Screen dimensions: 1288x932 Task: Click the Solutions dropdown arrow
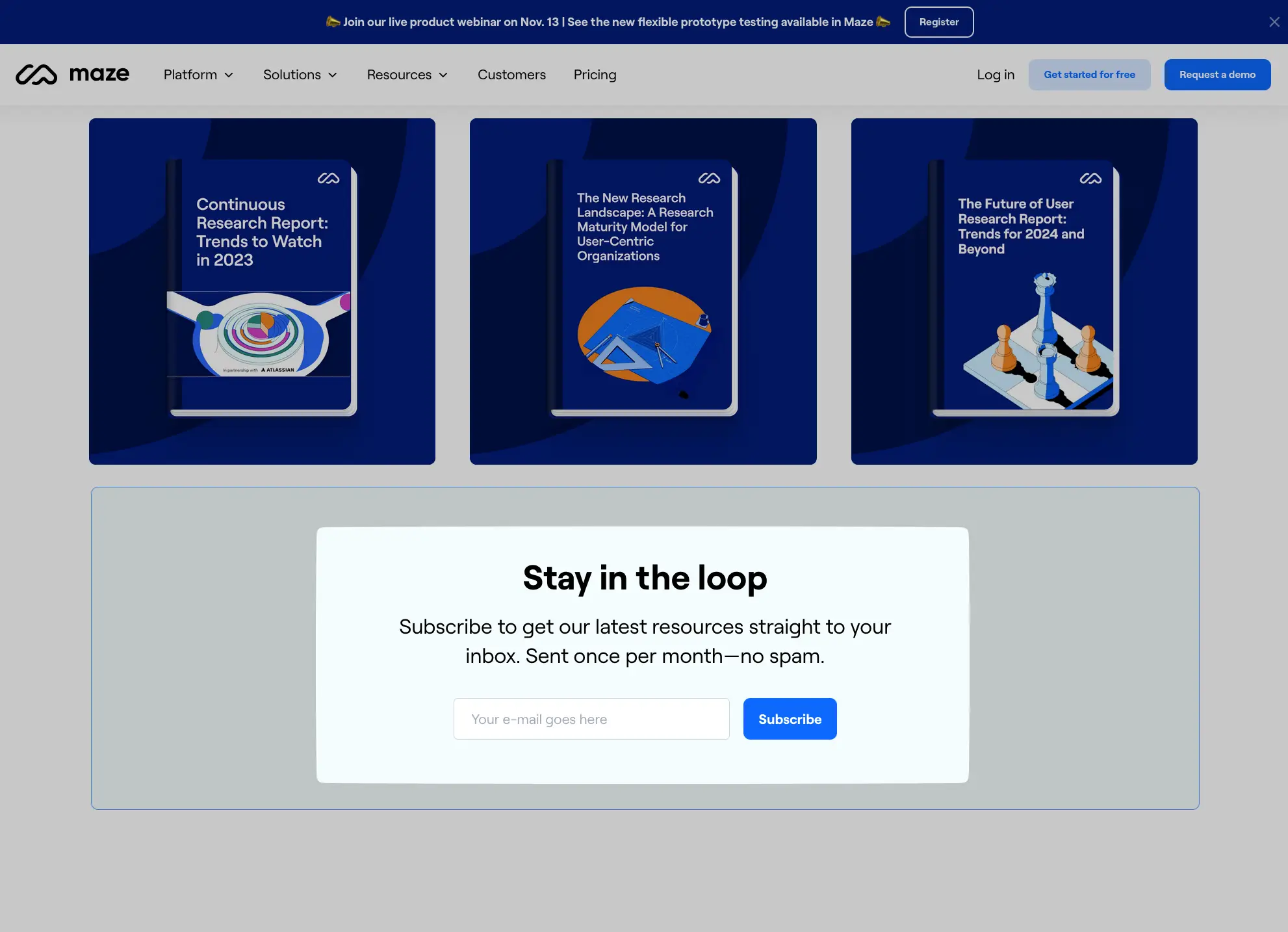[333, 74]
